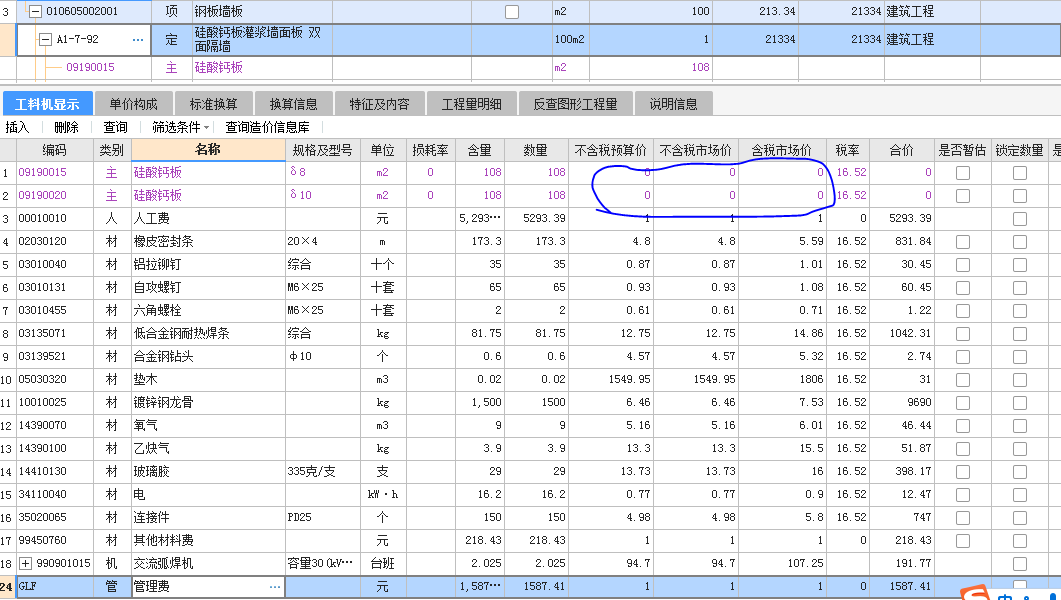Collapse the 010605002001 tree row

click(35, 11)
